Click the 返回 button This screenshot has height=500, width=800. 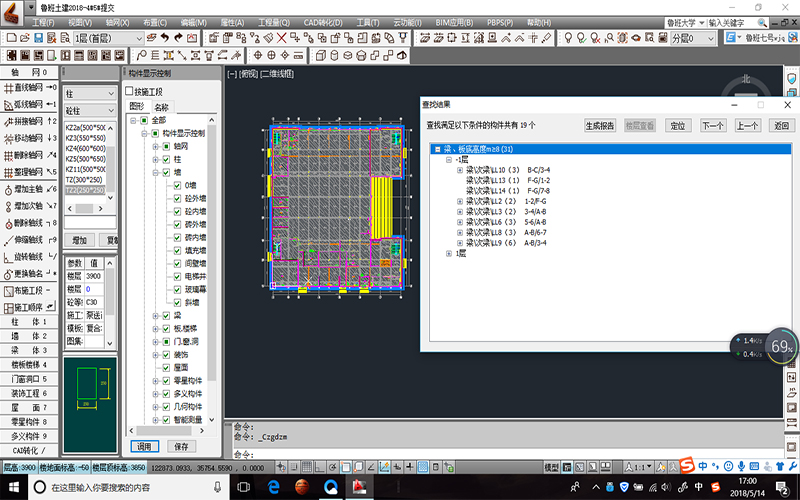(x=782, y=126)
